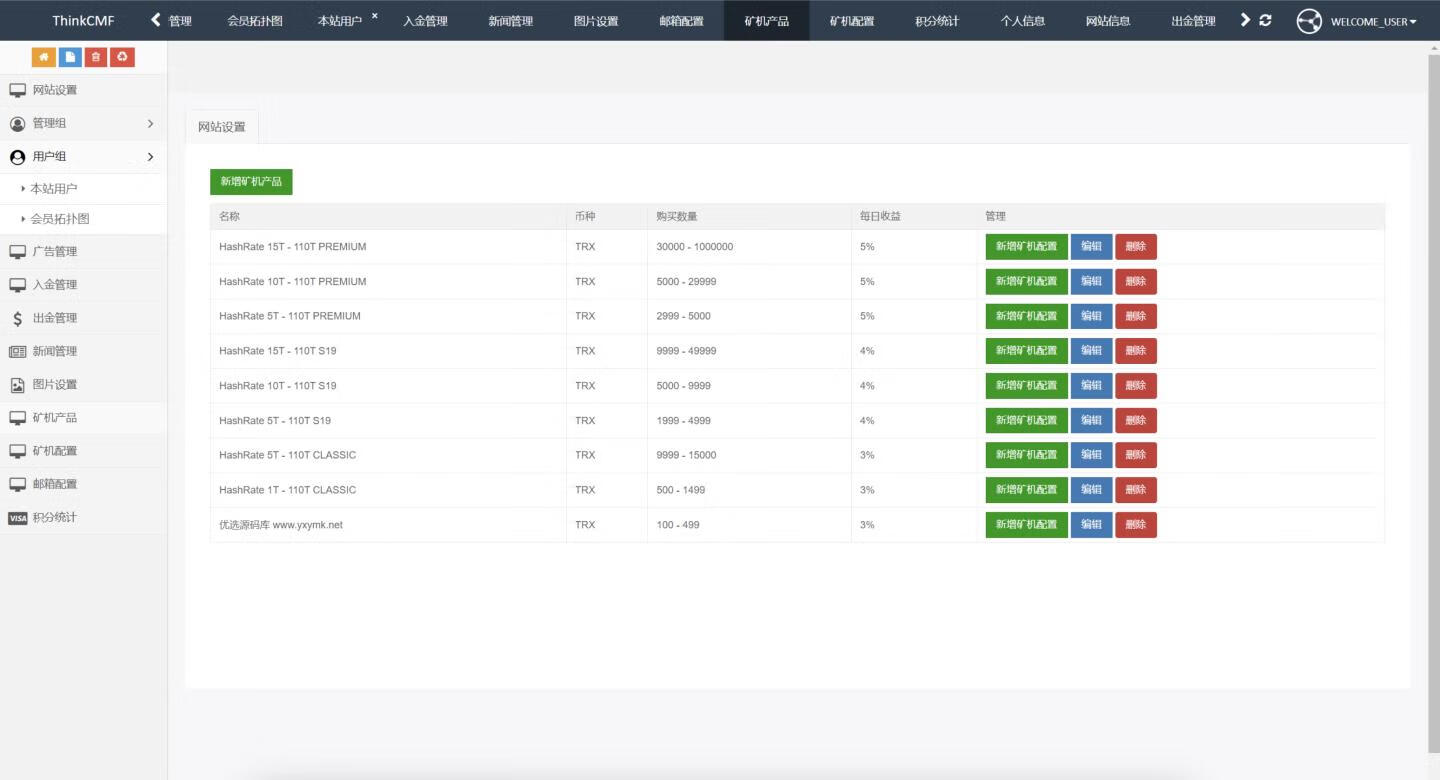
Task: Open the WELCOME_USER dropdown menu
Action: 1373,21
